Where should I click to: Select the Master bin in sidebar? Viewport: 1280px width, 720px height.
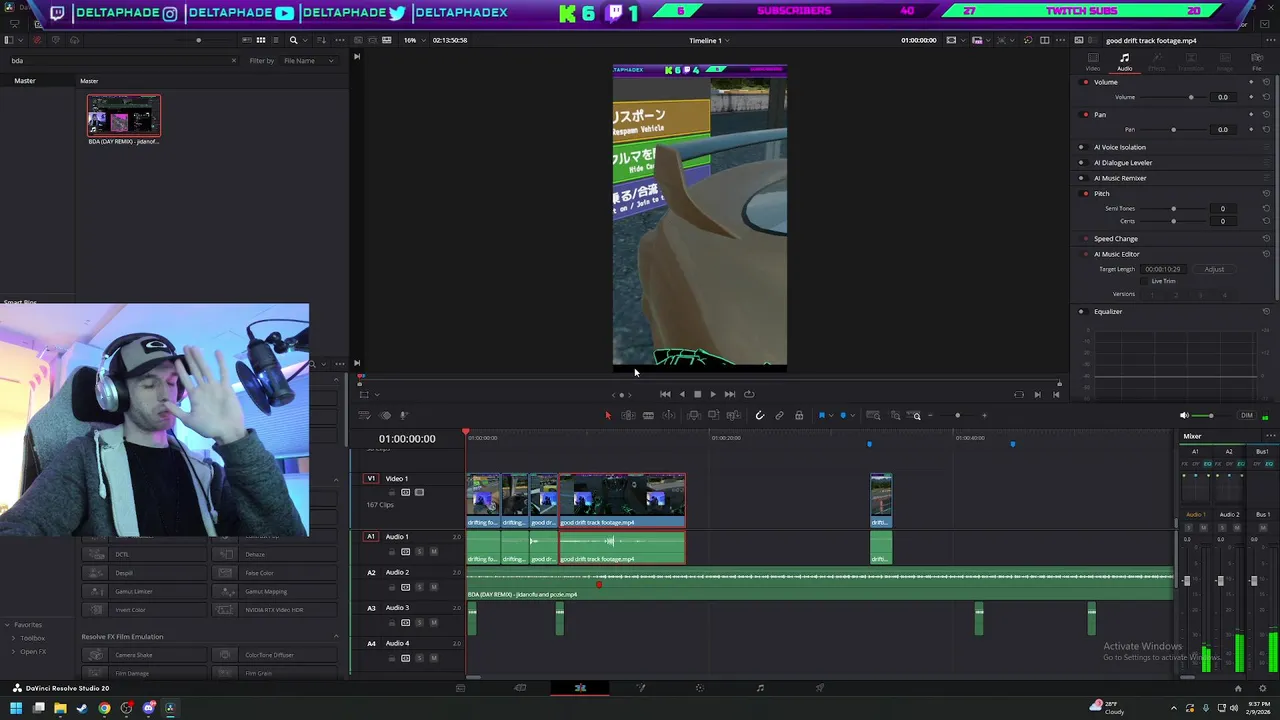pos(25,81)
